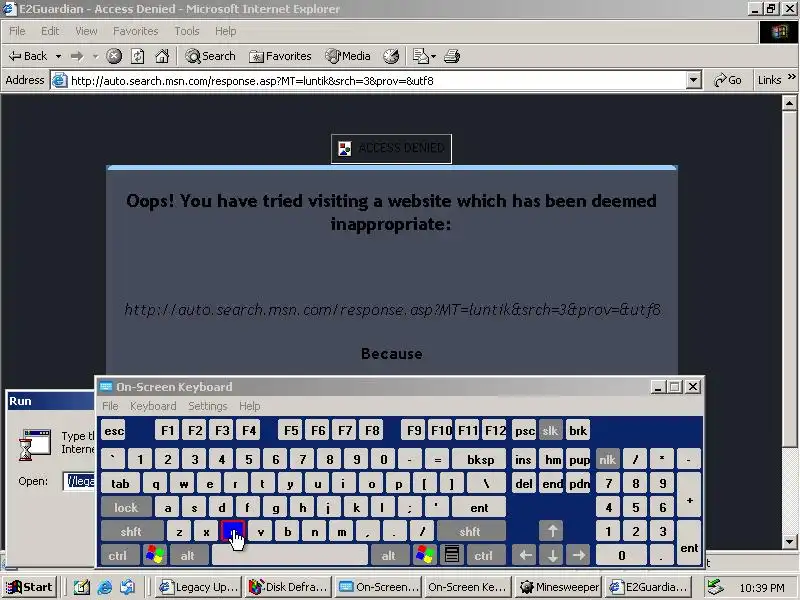Open the Favorites pane toolbar button
Viewport: 800px width, 600px height.
point(280,56)
